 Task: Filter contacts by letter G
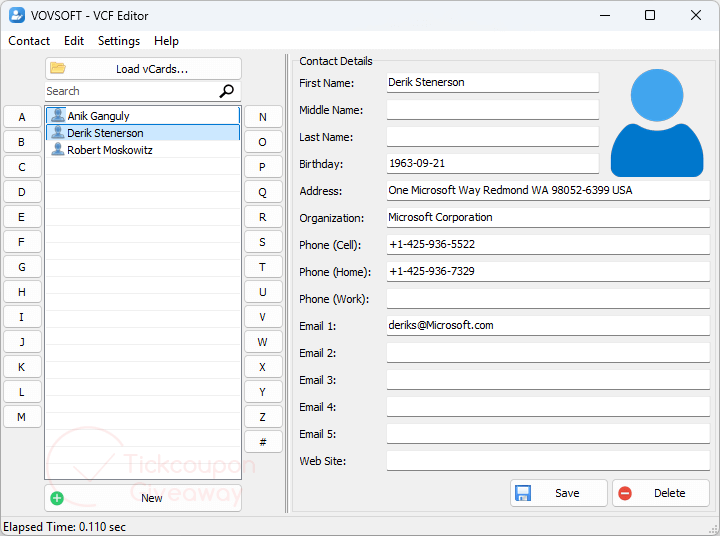click(22, 267)
